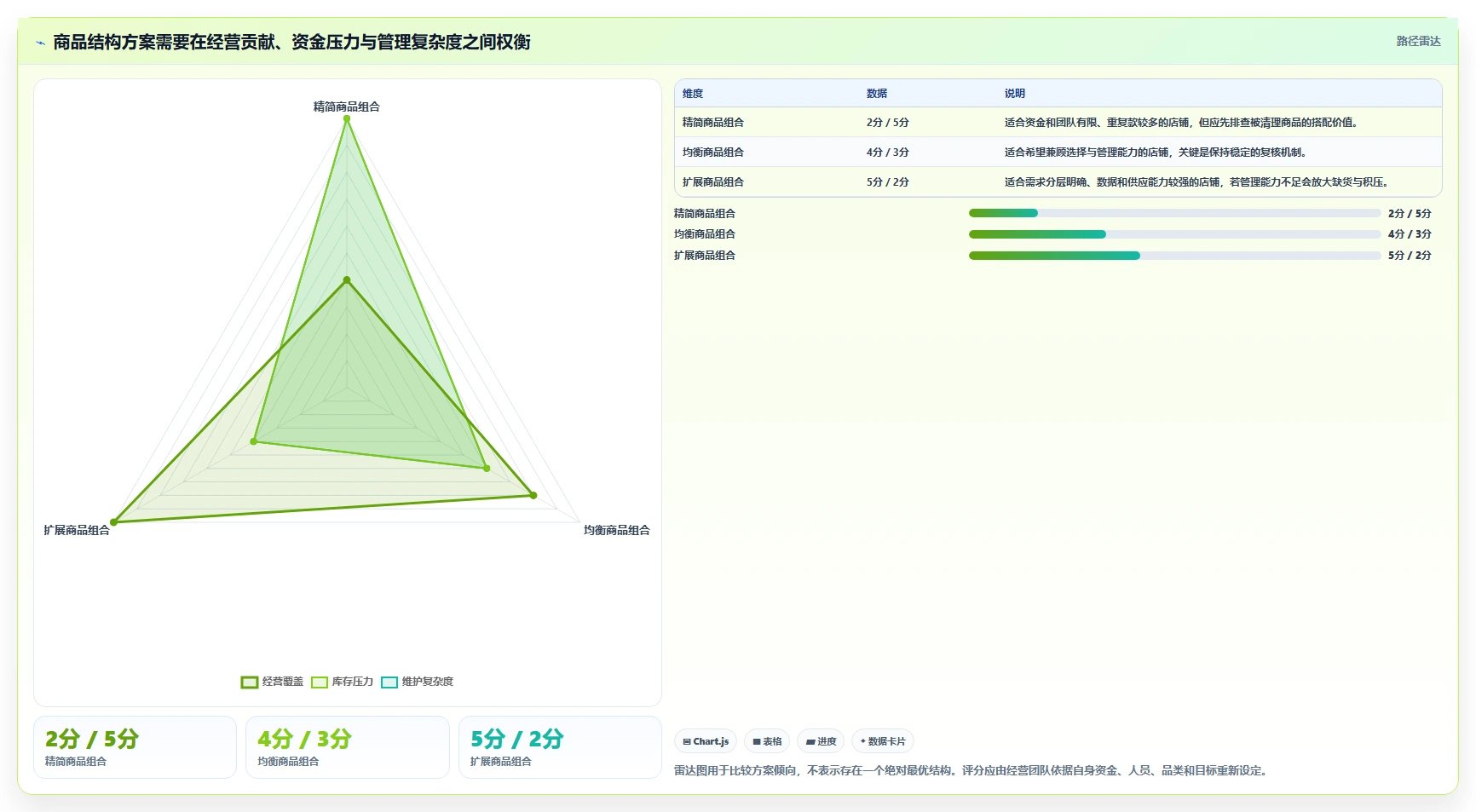
Task: Open the 5分 / 2分 扩展商品组合 card
Action: 560,747
